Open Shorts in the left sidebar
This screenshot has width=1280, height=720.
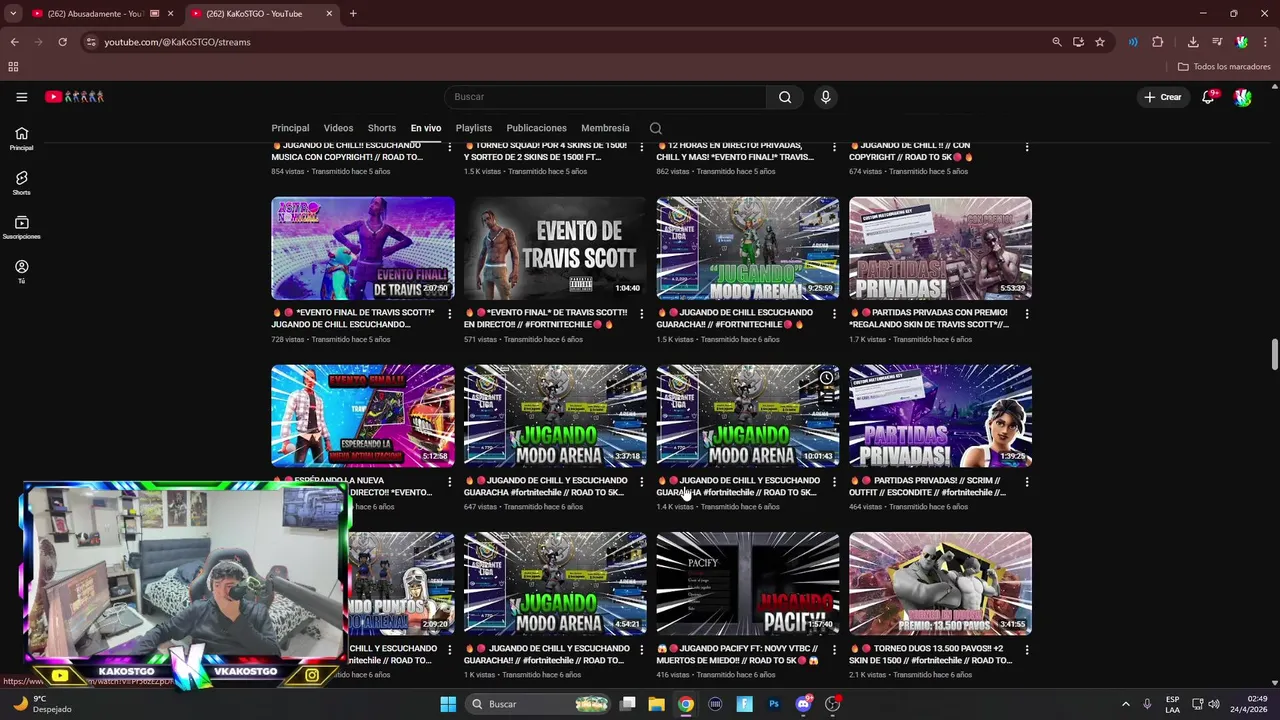21,183
